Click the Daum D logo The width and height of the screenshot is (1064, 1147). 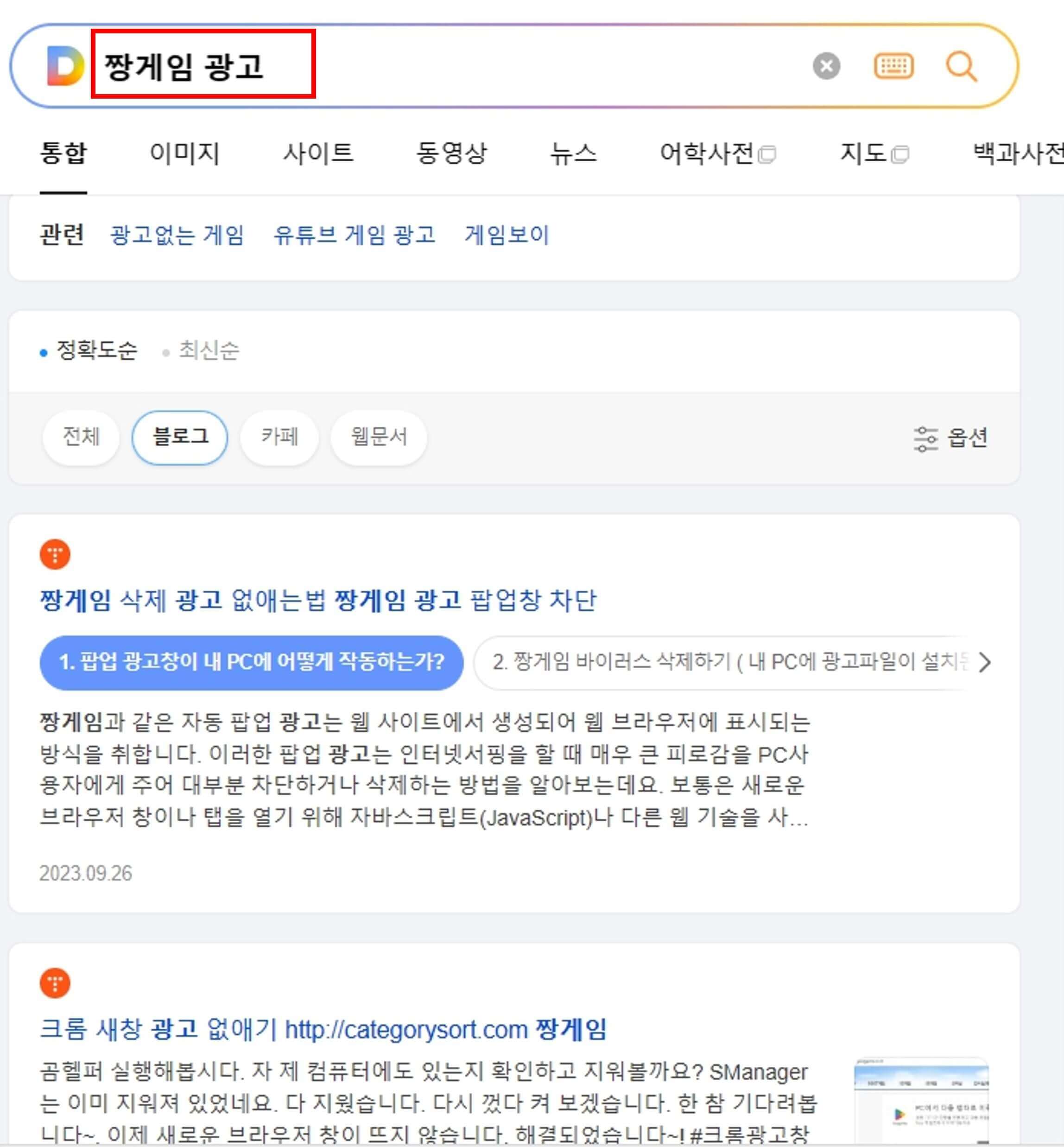pos(65,66)
